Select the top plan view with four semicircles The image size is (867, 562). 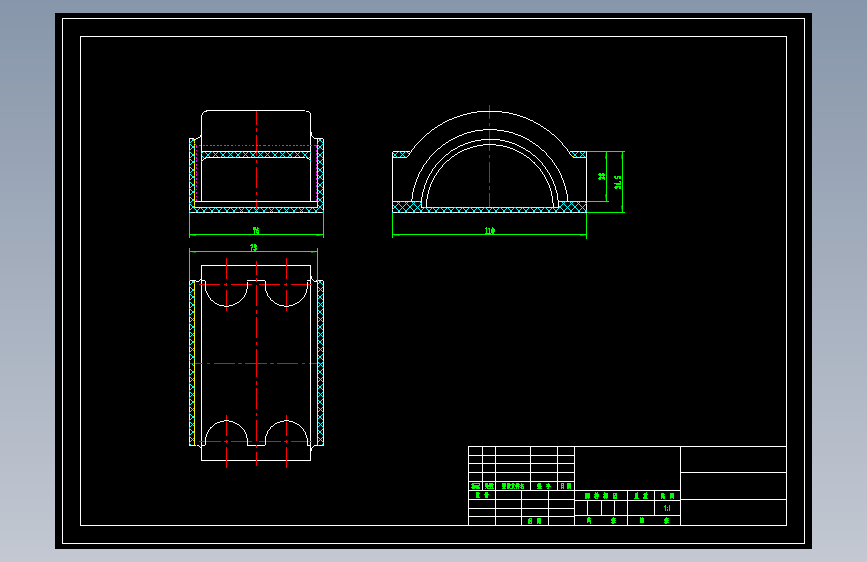tap(257, 363)
